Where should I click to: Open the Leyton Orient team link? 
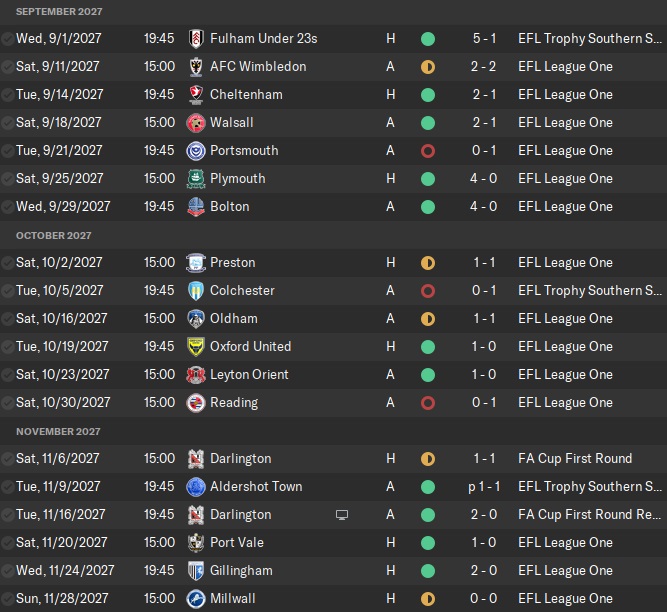[249, 375]
